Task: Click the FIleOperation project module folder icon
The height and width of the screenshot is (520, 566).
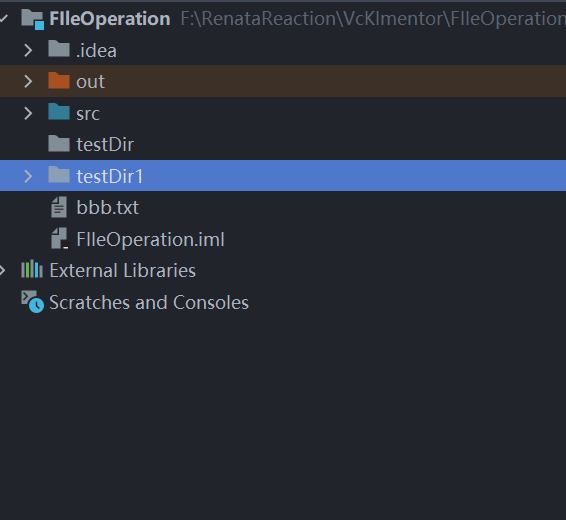Action: [x=32, y=19]
